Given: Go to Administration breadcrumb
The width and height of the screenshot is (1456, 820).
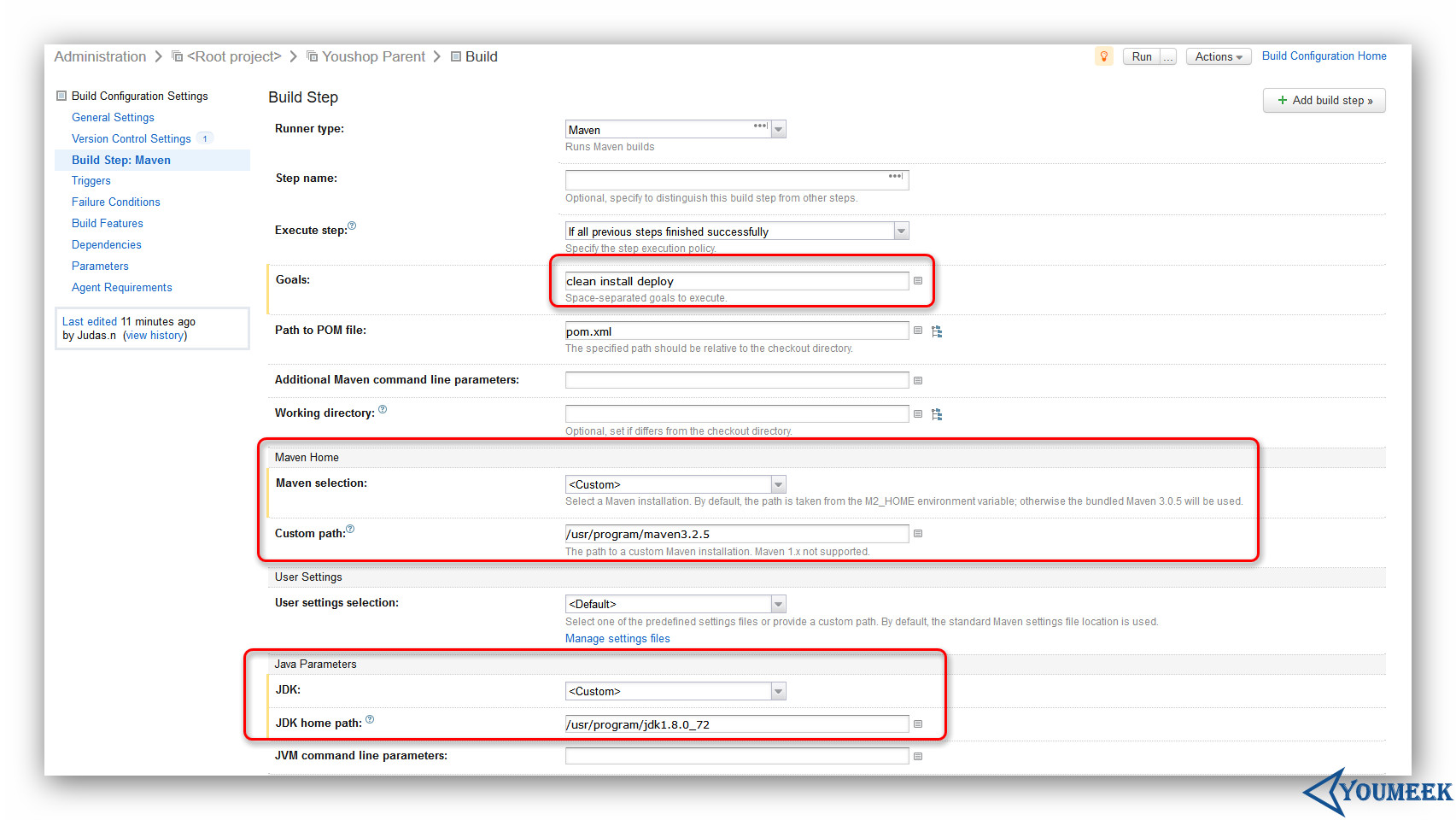Looking at the screenshot, I should (100, 56).
